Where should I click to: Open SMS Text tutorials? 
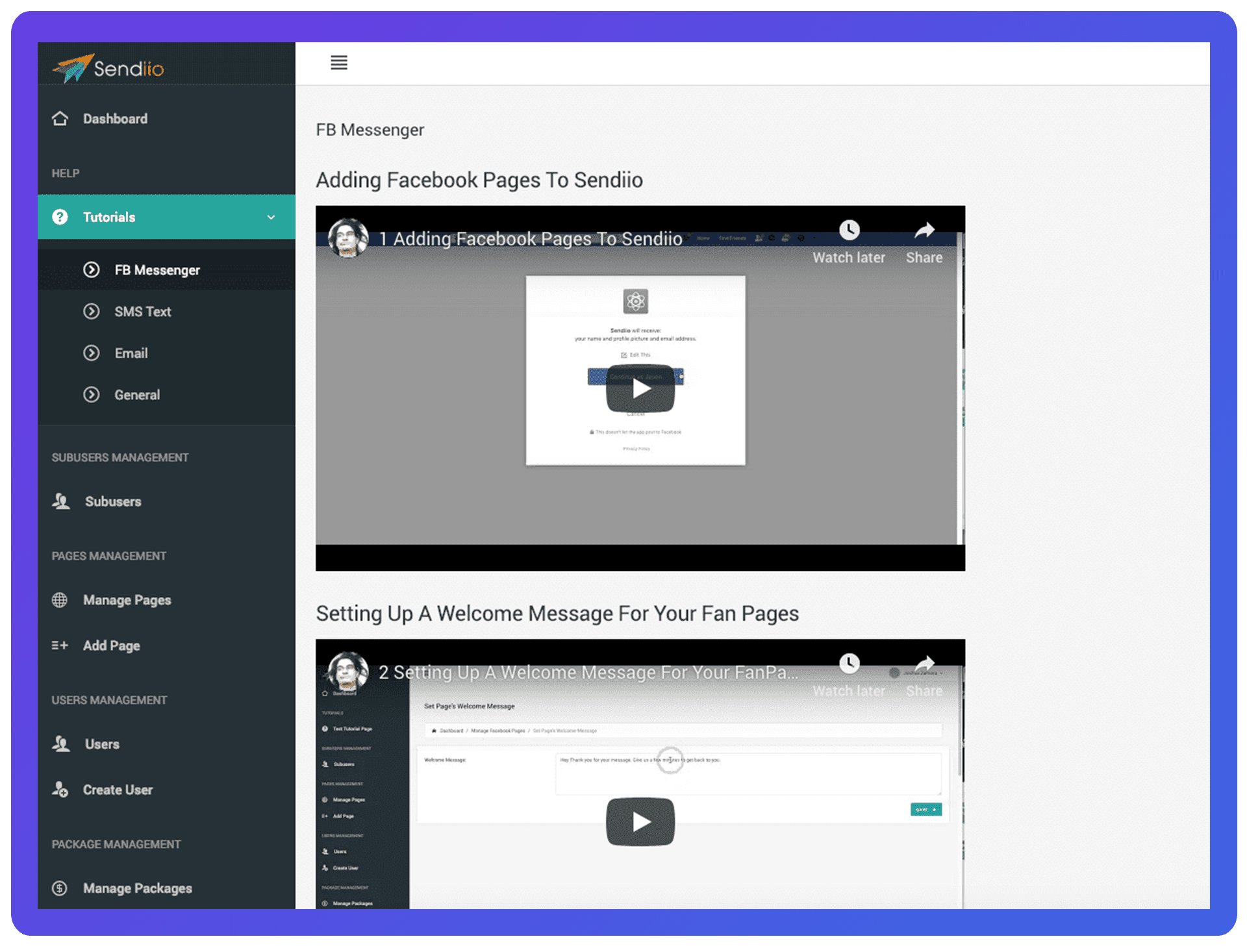click(142, 312)
